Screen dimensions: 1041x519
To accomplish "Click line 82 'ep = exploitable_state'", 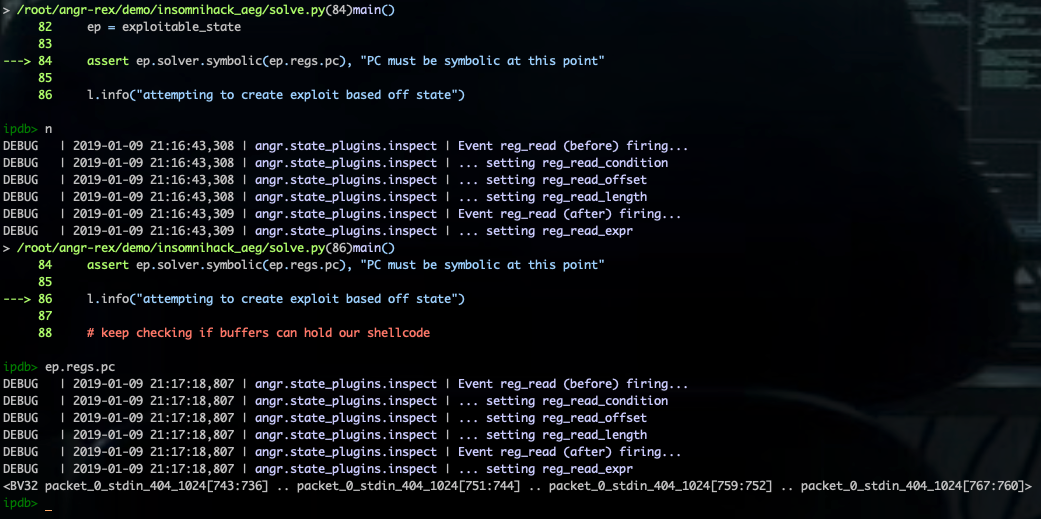I will [x=164, y=27].
